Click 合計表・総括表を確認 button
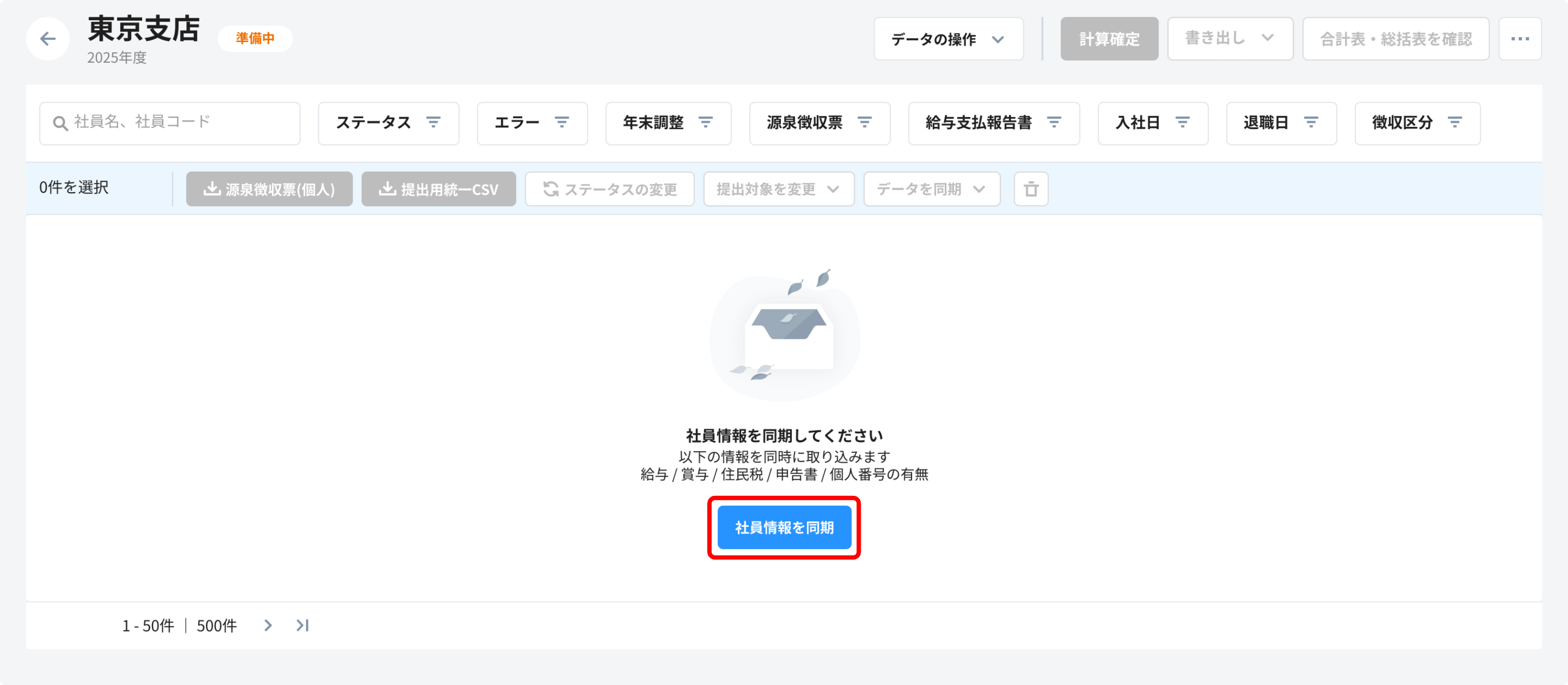 coord(1395,39)
